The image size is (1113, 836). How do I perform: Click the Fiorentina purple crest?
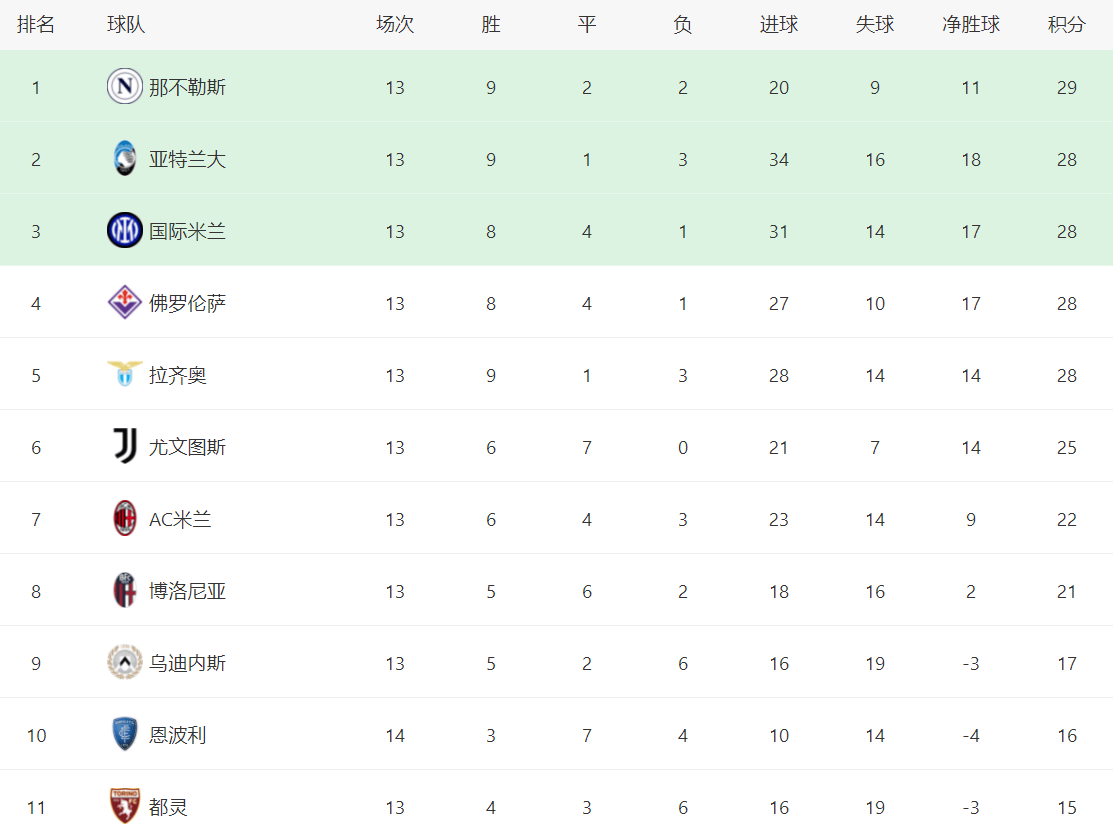point(125,303)
